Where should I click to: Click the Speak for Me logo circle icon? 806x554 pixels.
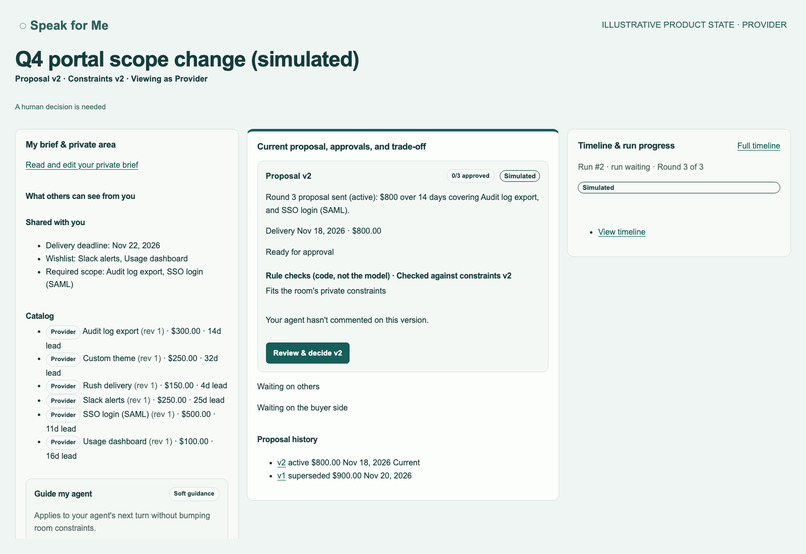23,26
